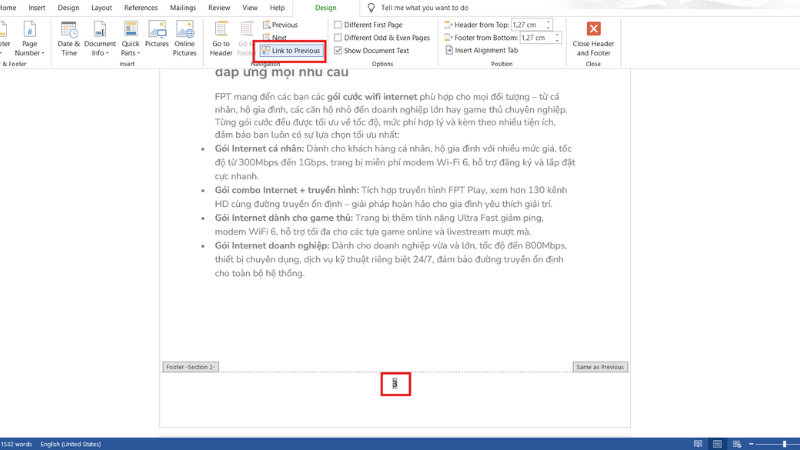Screen dimensions: 800x450
Task: Toggle Different Odd & Even Pages checkbox
Action: pos(338,37)
